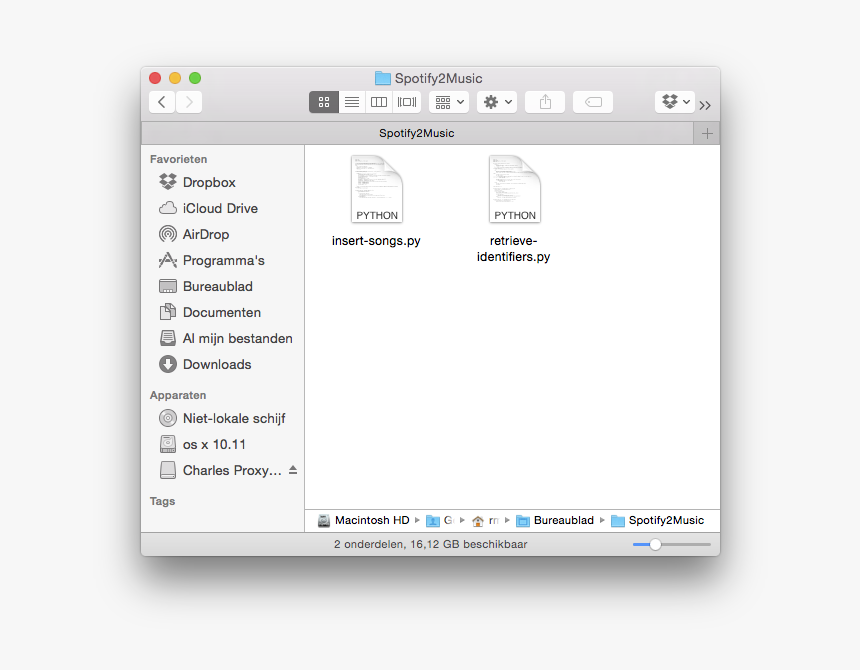The height and width of the screenshot is (670, 860).
Task: Open Downloads in the sidebar
Action: 222,365
